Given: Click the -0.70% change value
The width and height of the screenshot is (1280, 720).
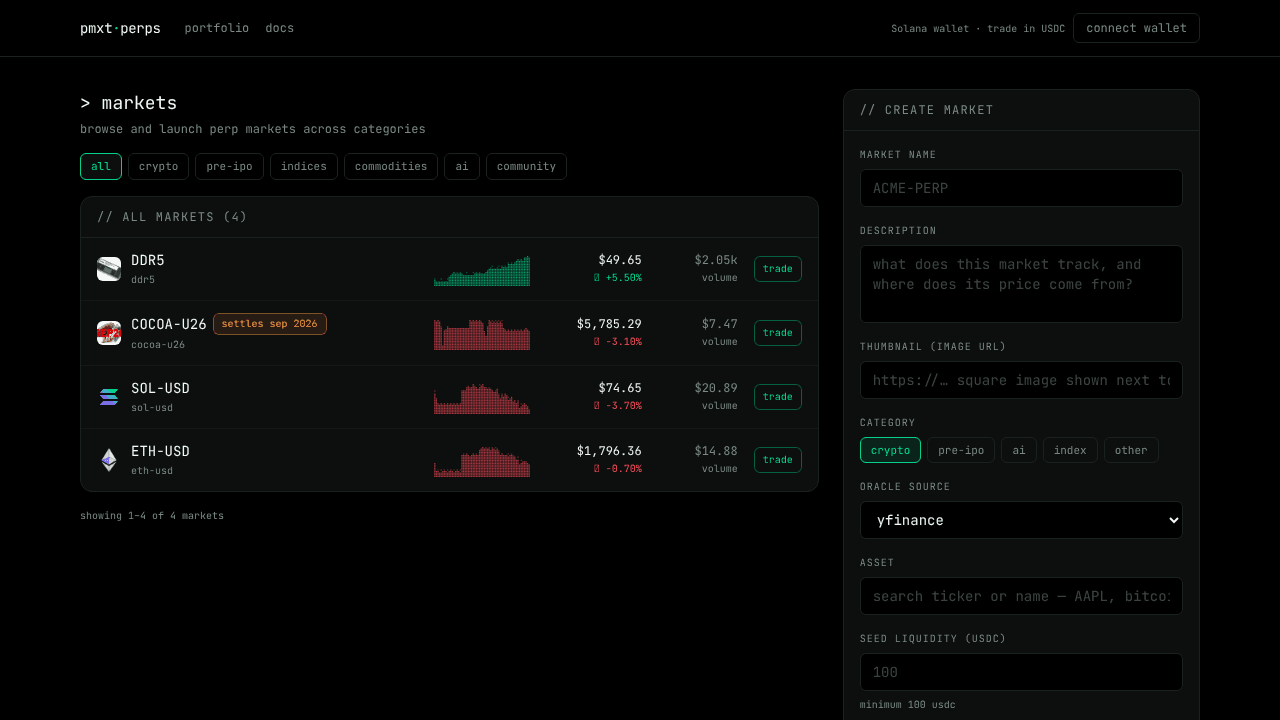Looking at the screenshot, I should pyautogui.click(x=618, y=469).
